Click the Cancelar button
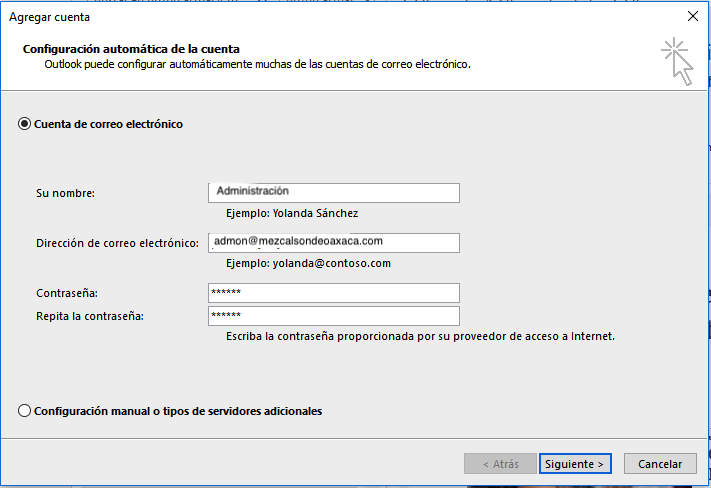711x488 pixels. pyautogui.click(x=659, y=464)
